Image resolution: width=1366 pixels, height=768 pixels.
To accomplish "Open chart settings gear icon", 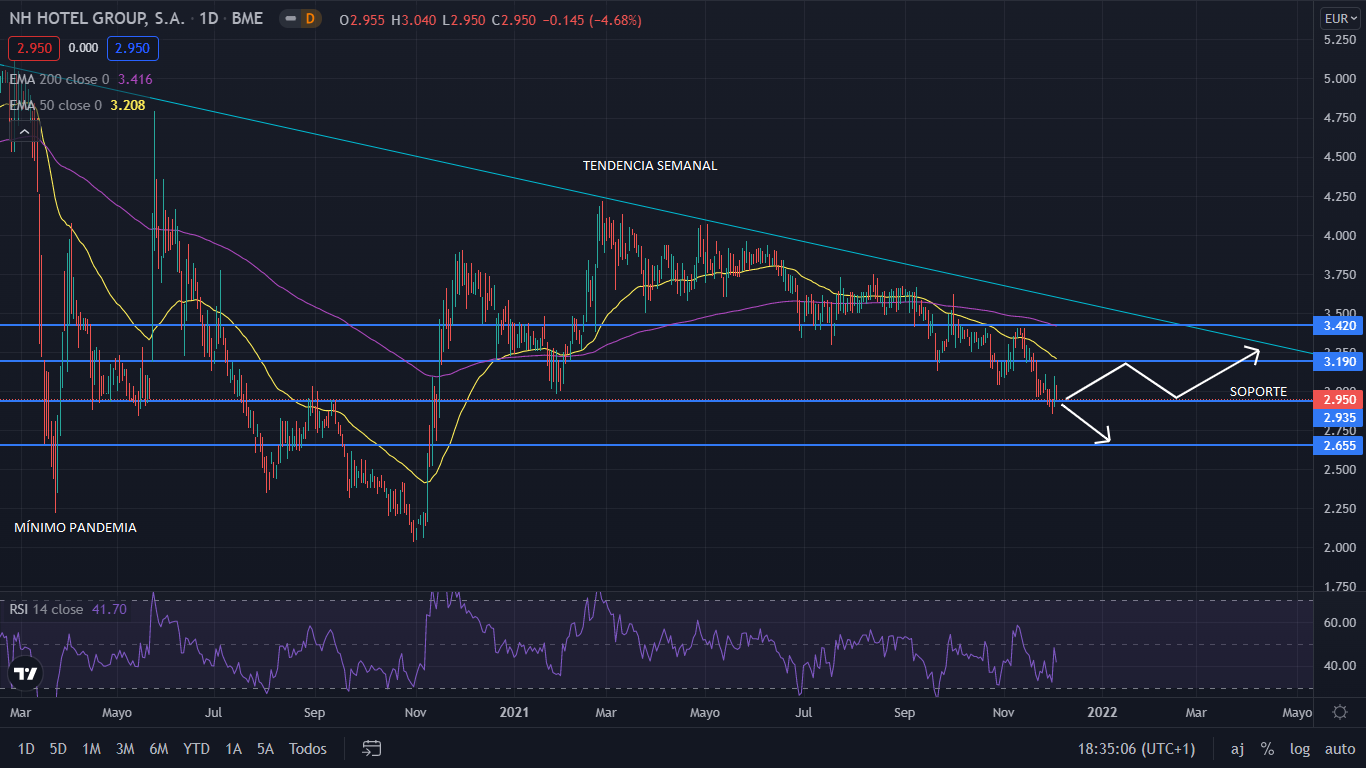I will pos(1339,712).
